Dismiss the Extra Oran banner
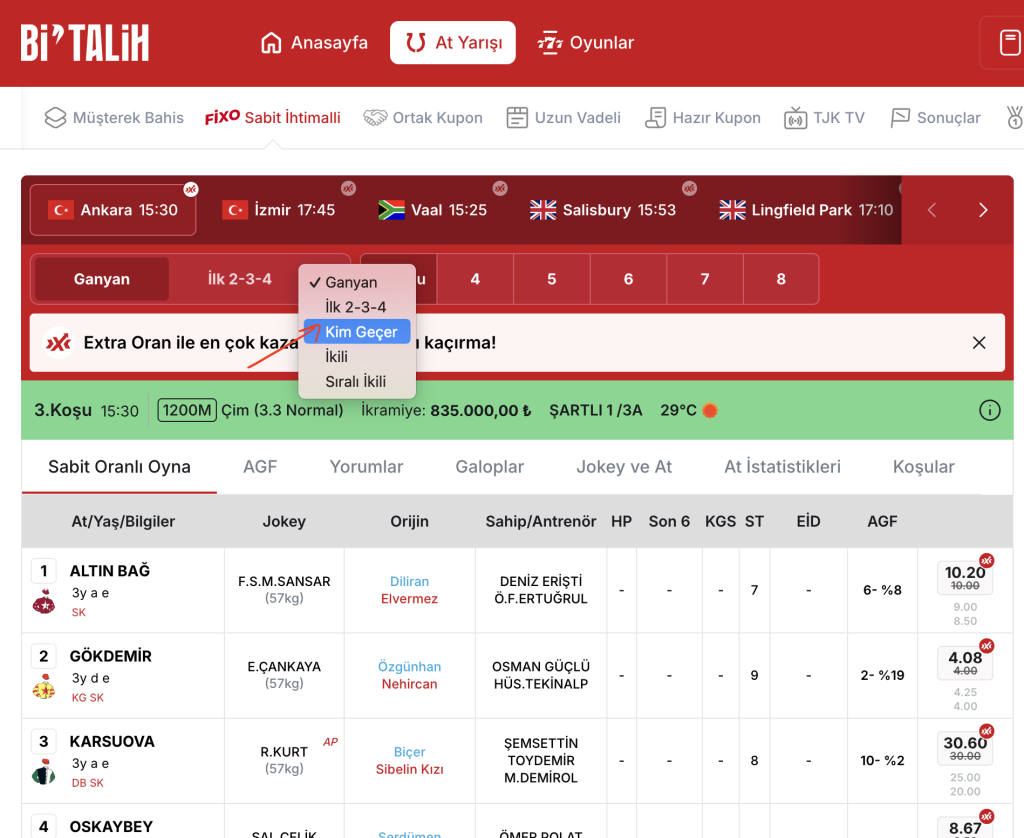The image size is (1024, 838). 978,343
